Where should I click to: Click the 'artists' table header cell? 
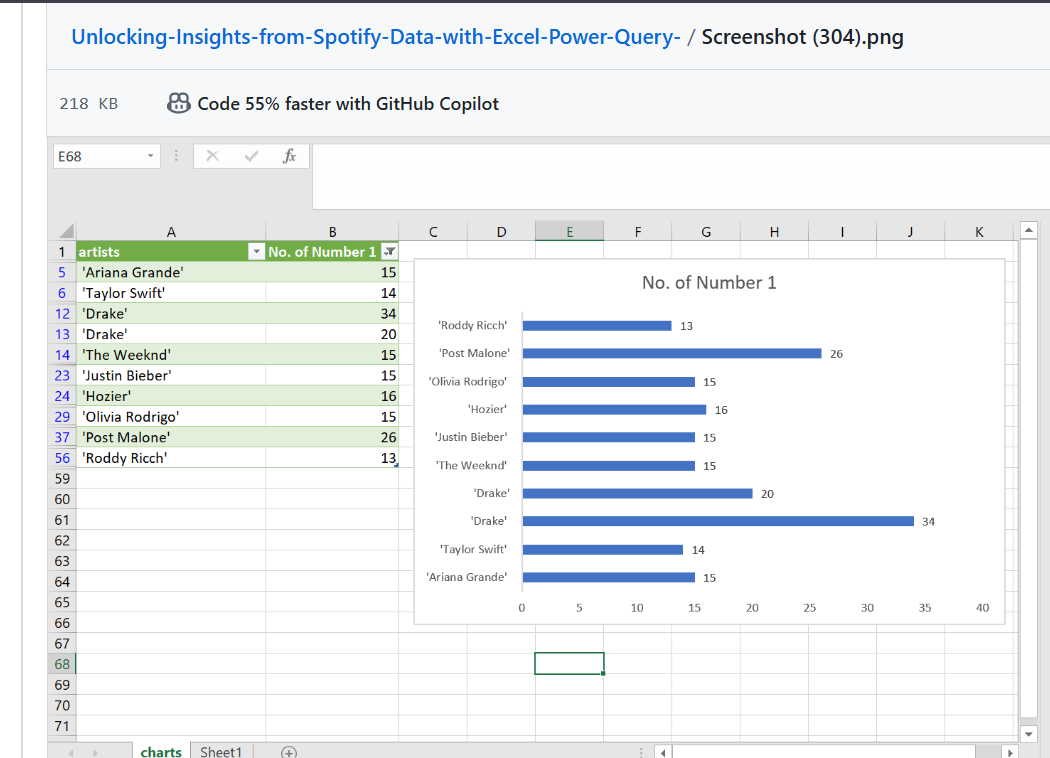click(171, 252)
